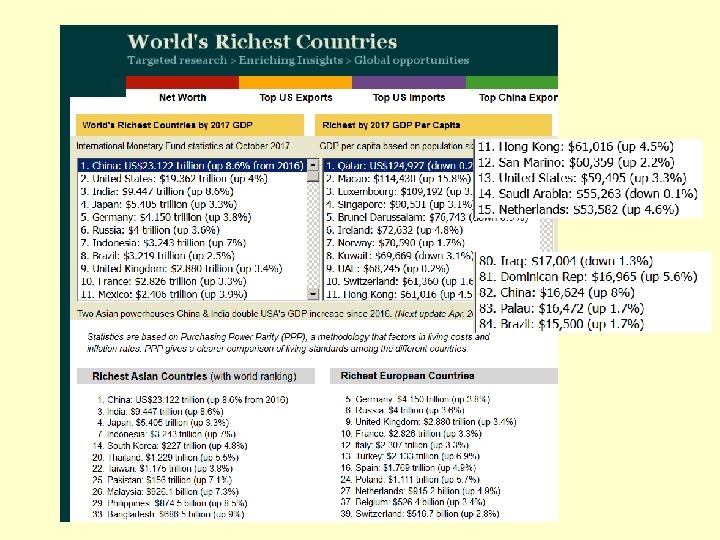This screenshot has height=540, width=720.
Task: Click Philippines entry in Asian list
Action: click(169, 503)
